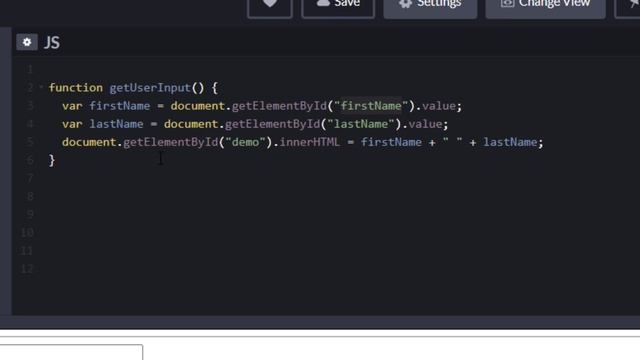Click the .value property on line 3
The height and width of the screenshot is (360, 640).
[x=439, y=106]
